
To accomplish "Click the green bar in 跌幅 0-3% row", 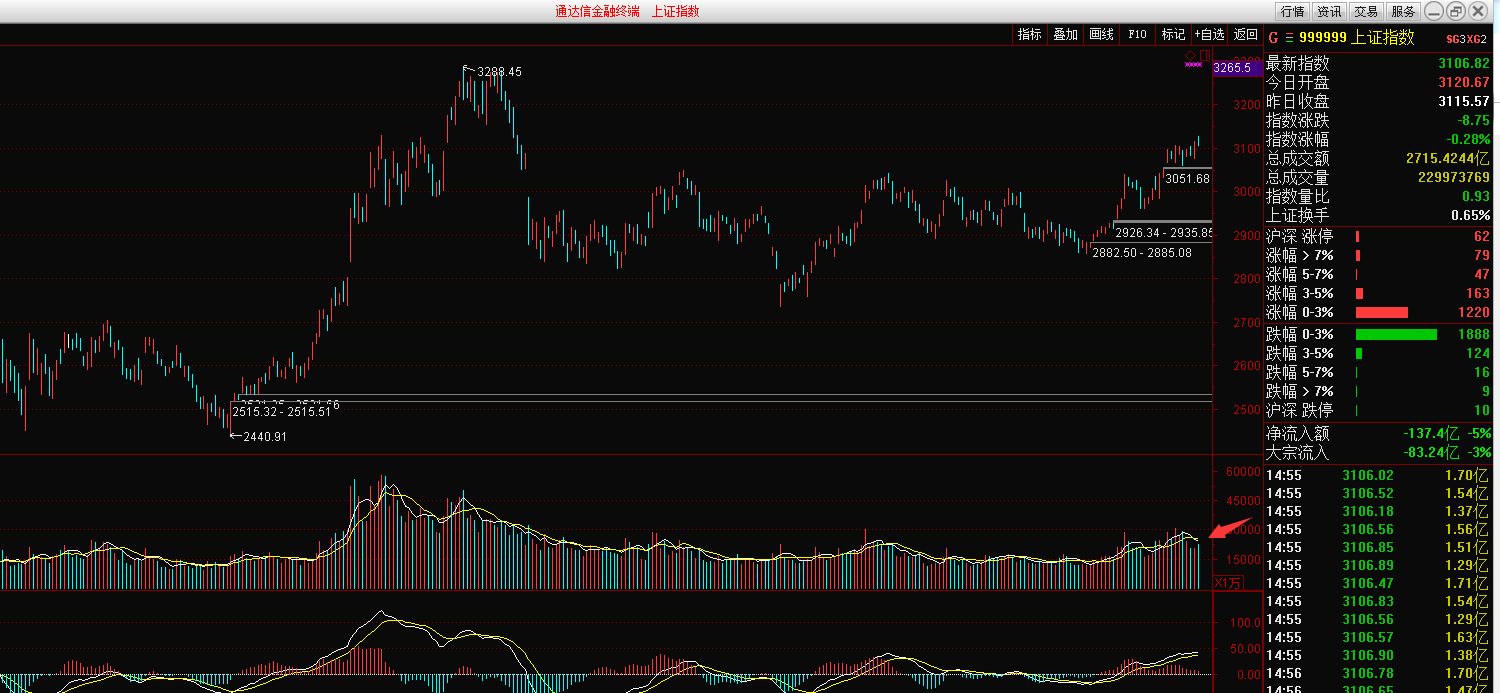I will point(1396,334).
